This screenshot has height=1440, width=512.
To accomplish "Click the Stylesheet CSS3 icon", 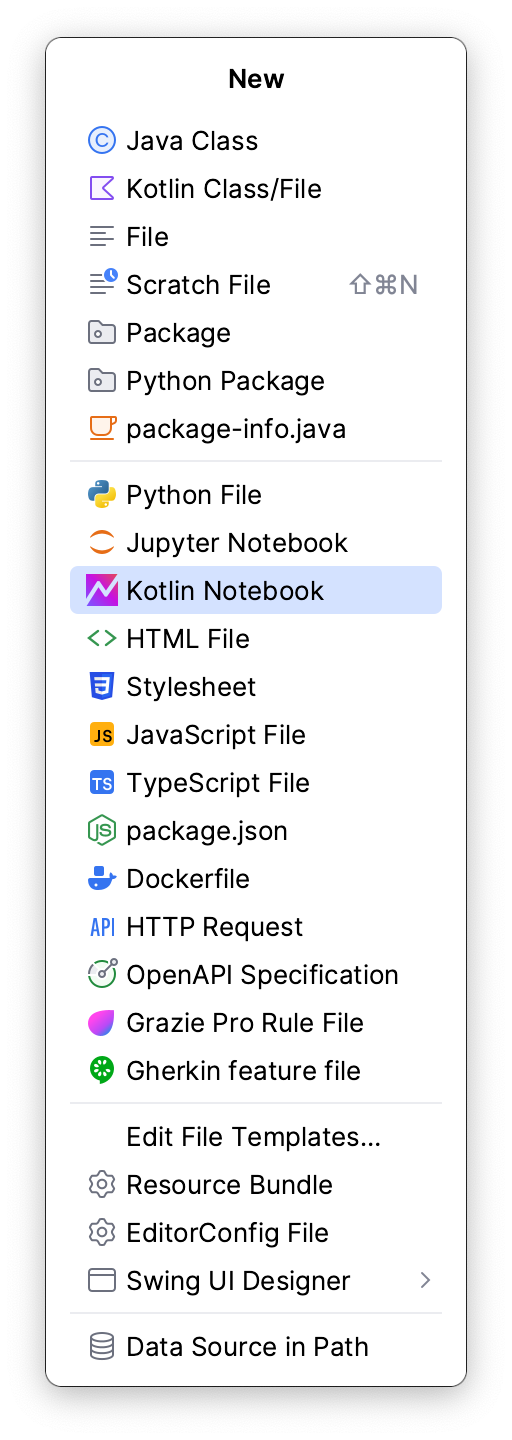I will tap(102, 687).
